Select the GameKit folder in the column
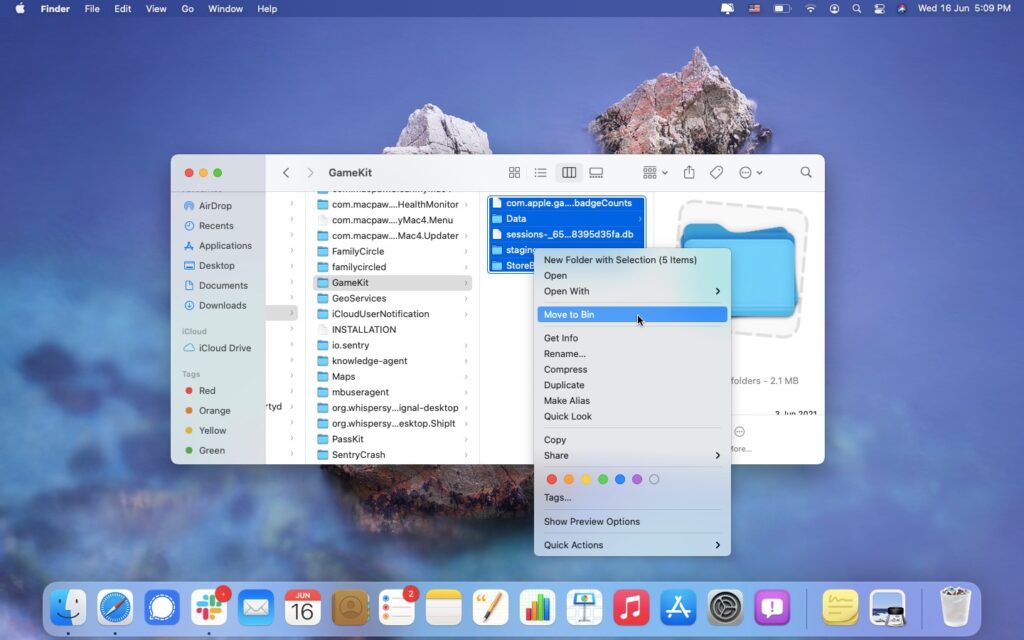Screen dimensions: 1024x640 pos(349,282)
